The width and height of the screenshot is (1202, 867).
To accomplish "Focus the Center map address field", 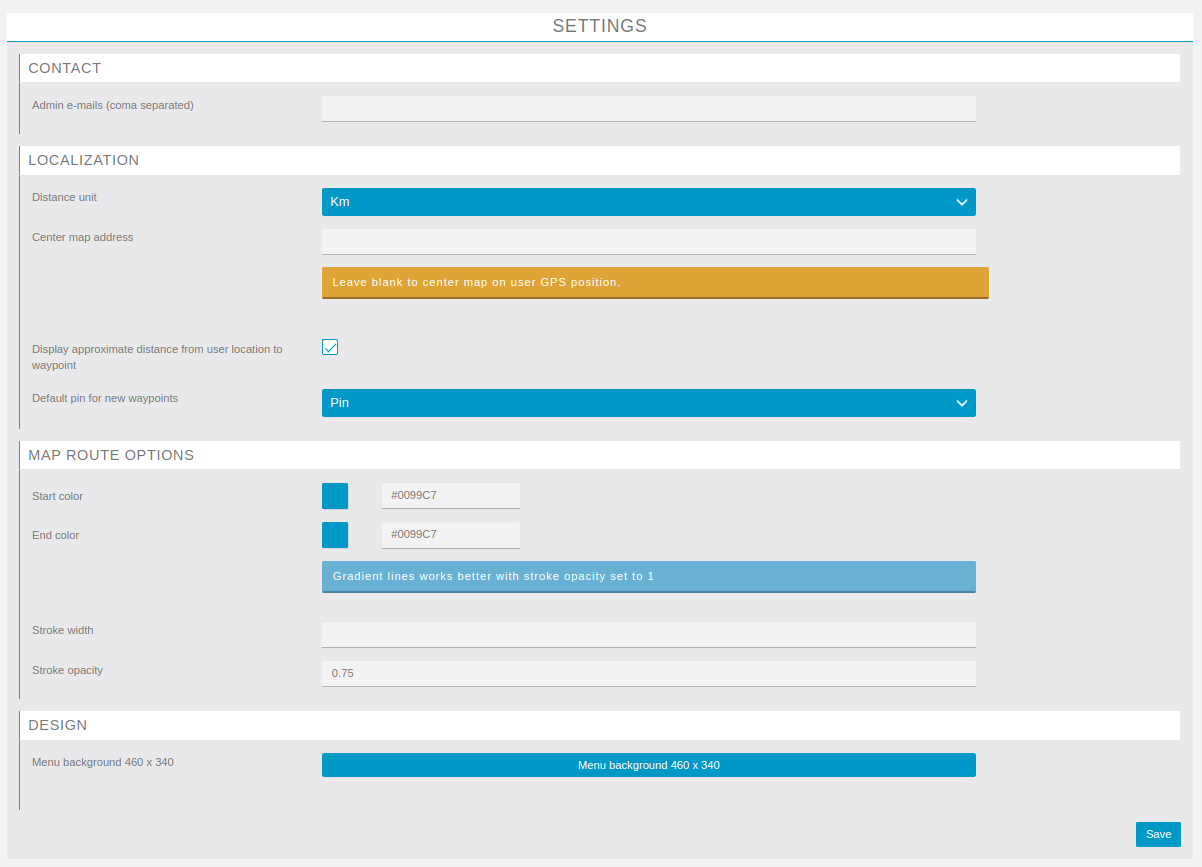I will (648, 241).
